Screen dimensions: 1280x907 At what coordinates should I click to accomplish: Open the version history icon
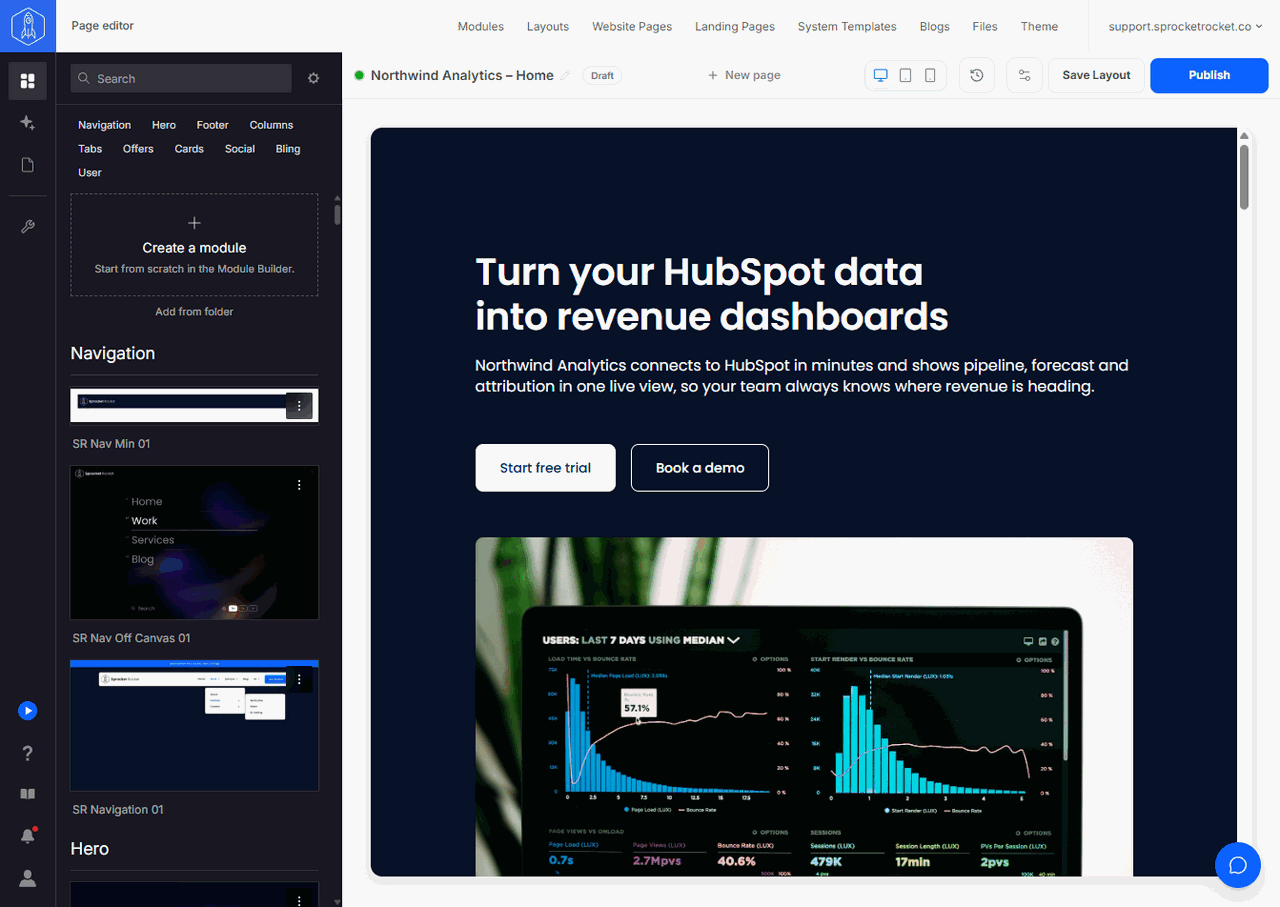pos(977,75)
